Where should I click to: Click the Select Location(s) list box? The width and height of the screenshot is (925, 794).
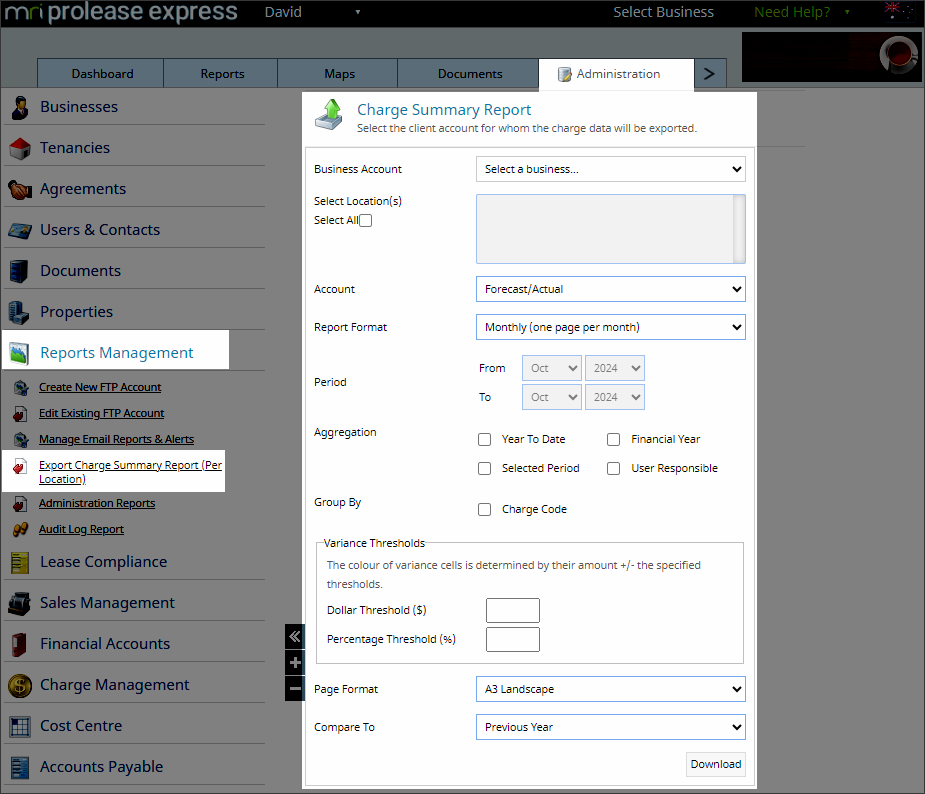tap(611, 229)
